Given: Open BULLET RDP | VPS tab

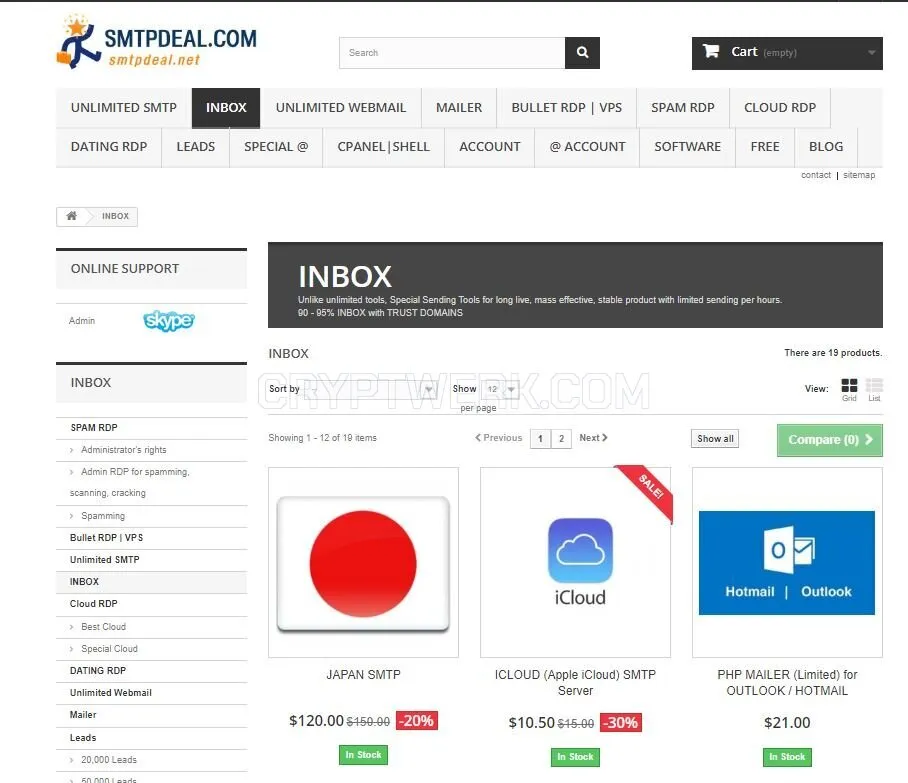Looking at the screenshot, I should coord(566,108).
